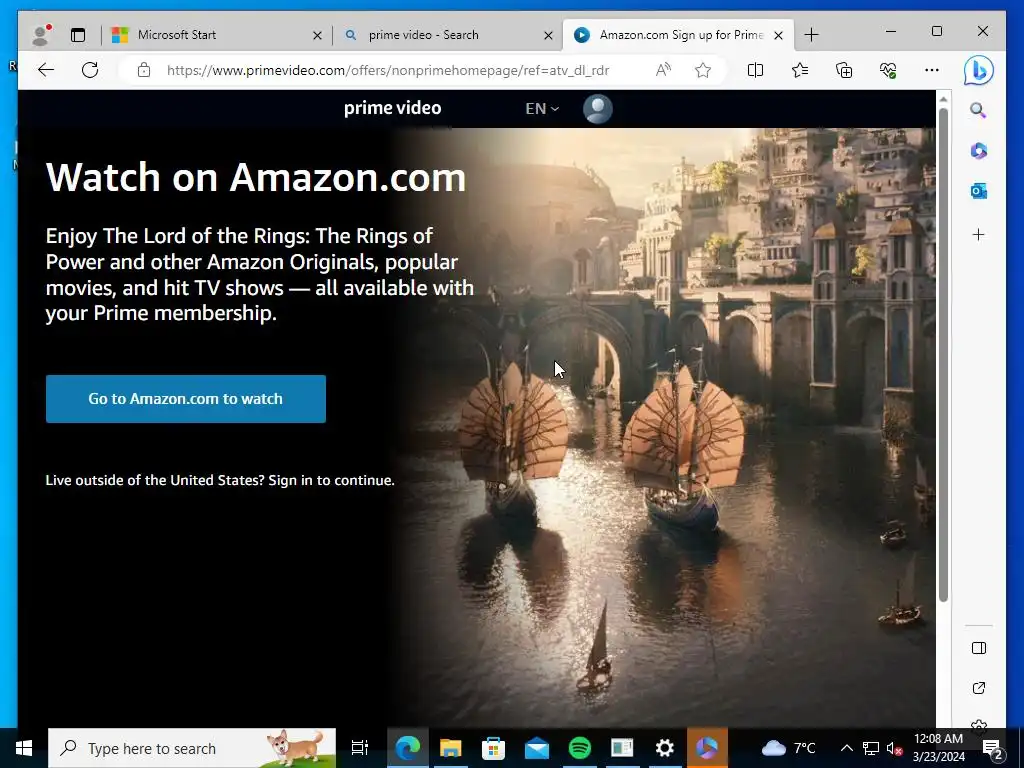Screen dimensions: 1024x768
Task: Close the Amazon.com Sign up tab
Action: tap(778, 35)
